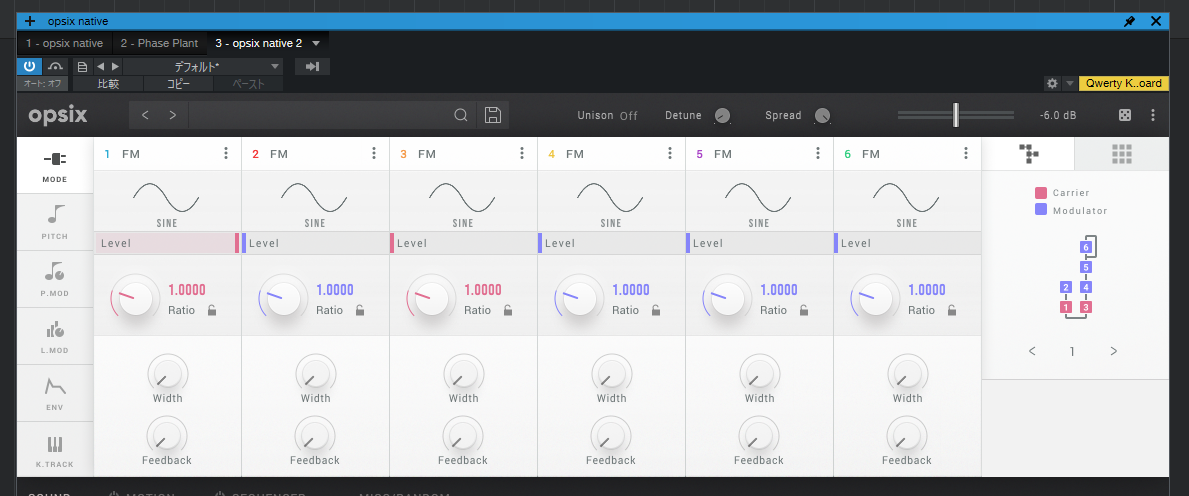Screen dimensions: 1189x496
Task: Click the コピー copy button
Action: tap(178, 85)
